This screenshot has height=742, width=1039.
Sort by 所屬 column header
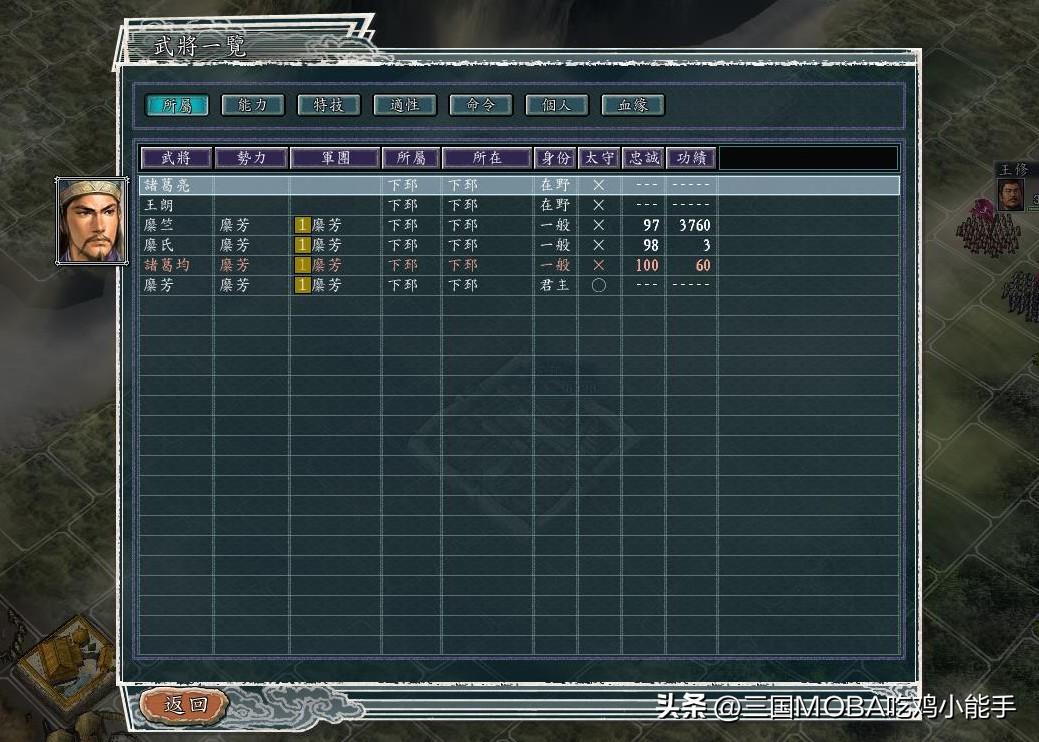pyautogui.click(x=411, y=158)
